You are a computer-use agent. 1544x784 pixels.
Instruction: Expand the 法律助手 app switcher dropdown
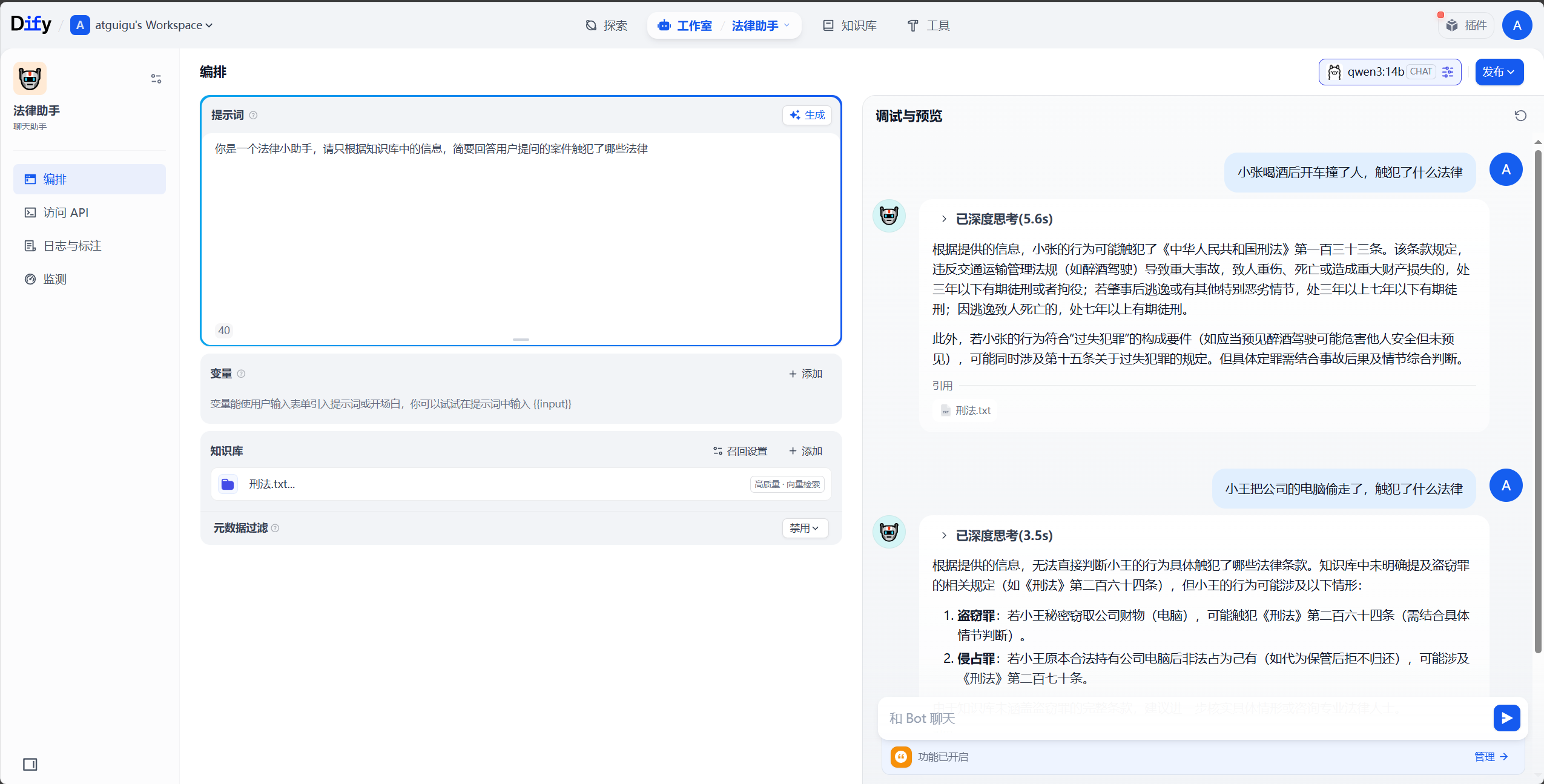pyautogui.click(x=760, y=25)
